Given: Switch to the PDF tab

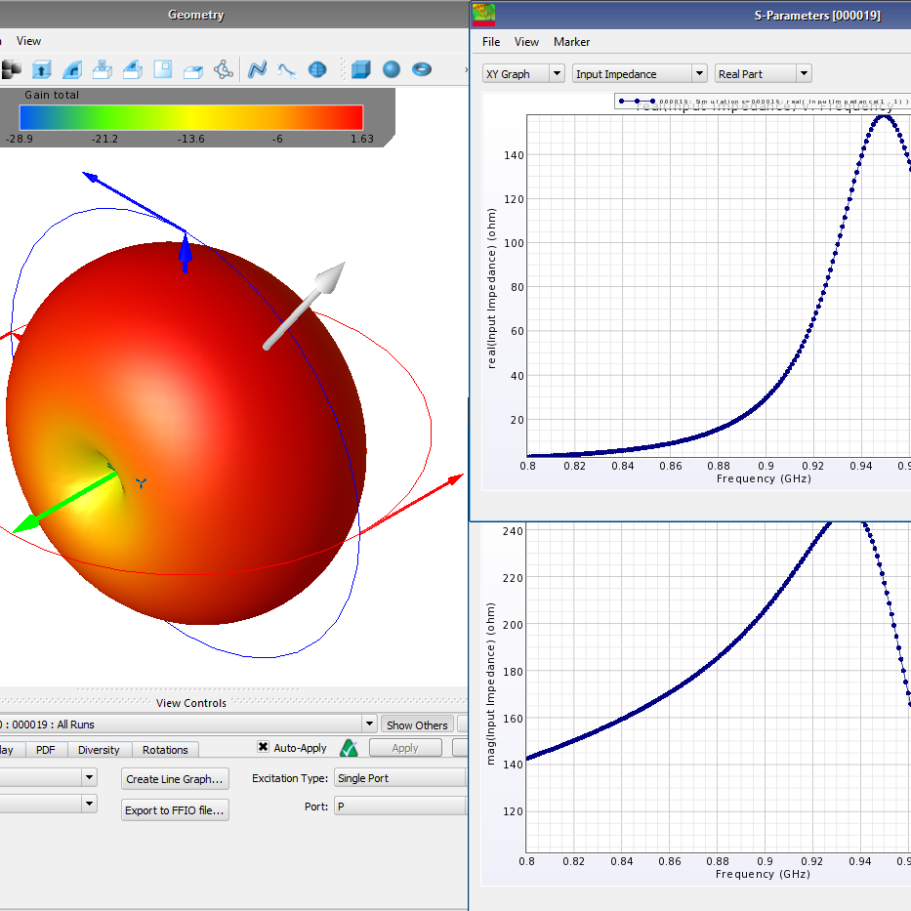Looking at the screenshot, I should click(45, 749).
